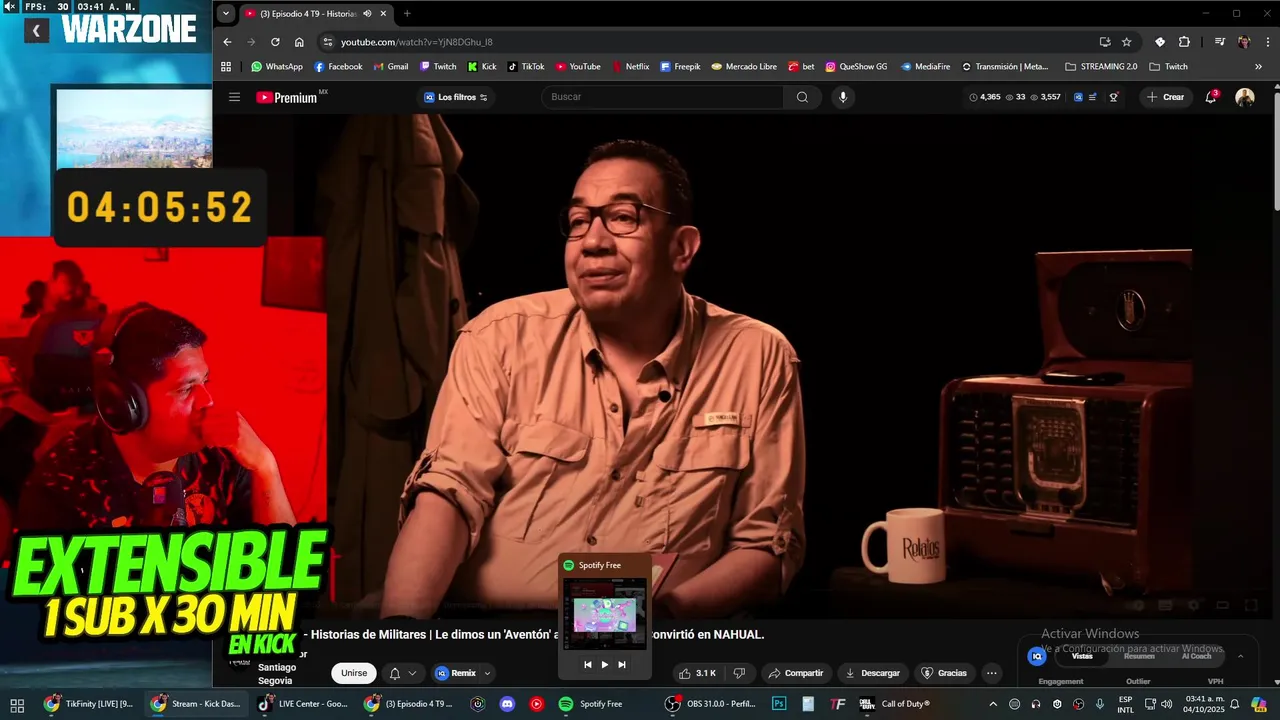Screen dimensions: 1280x720
Task: Select the AI Coach tab
Action: (x=1196, y=656)
